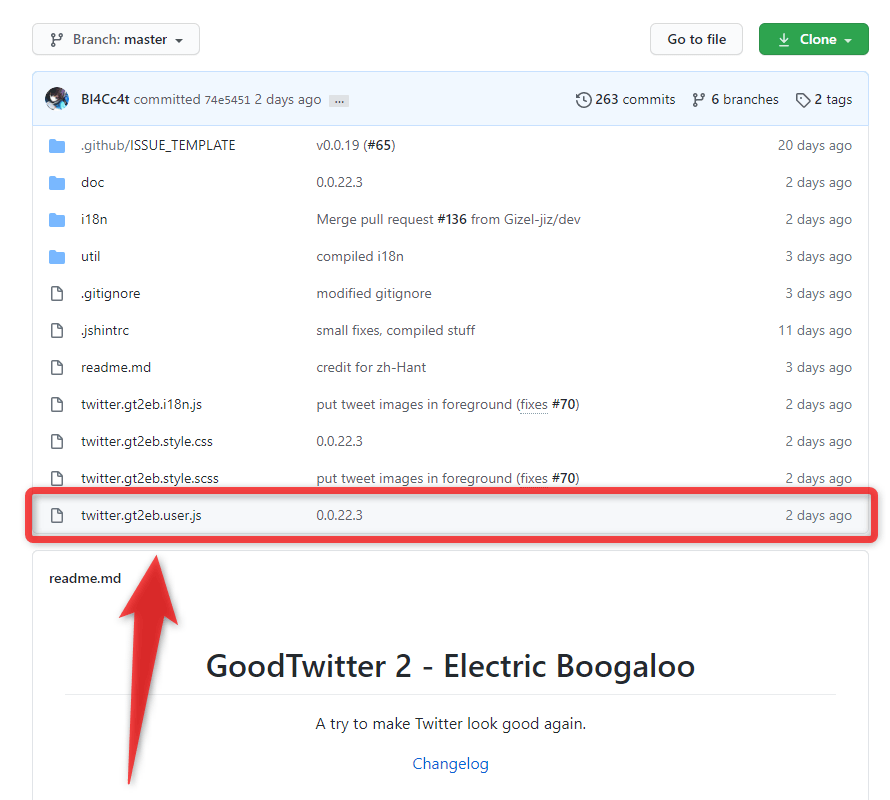Click the download arrow icon on Clone

point(784,39)
